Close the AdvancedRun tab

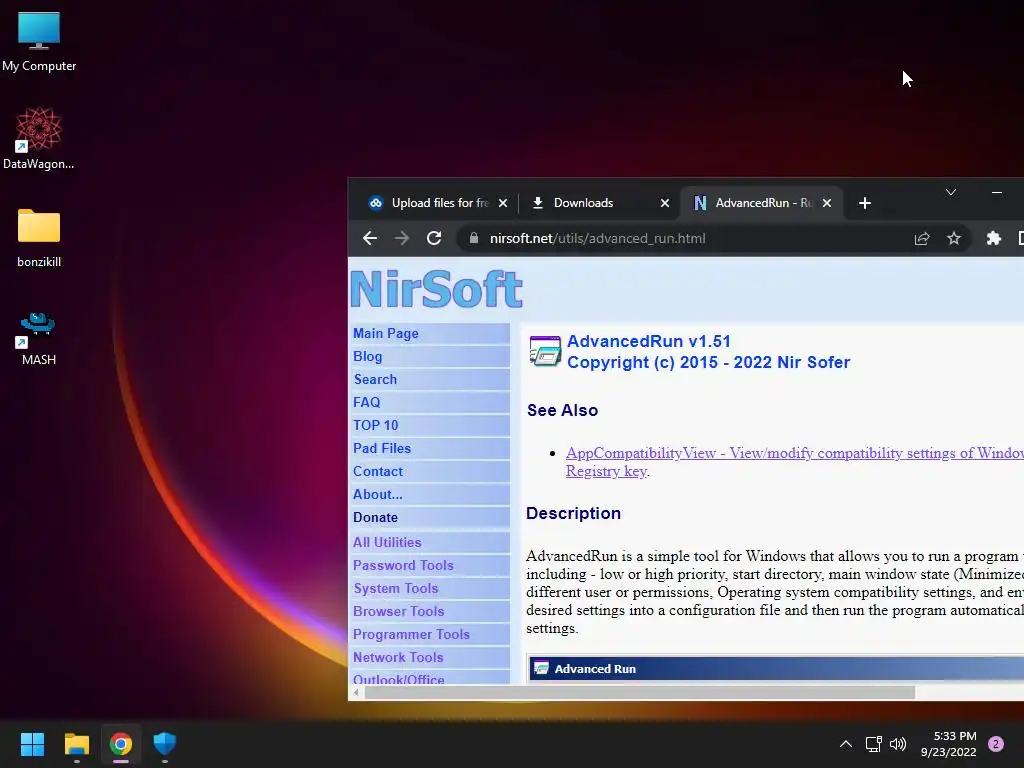click(x=827, y=203)
